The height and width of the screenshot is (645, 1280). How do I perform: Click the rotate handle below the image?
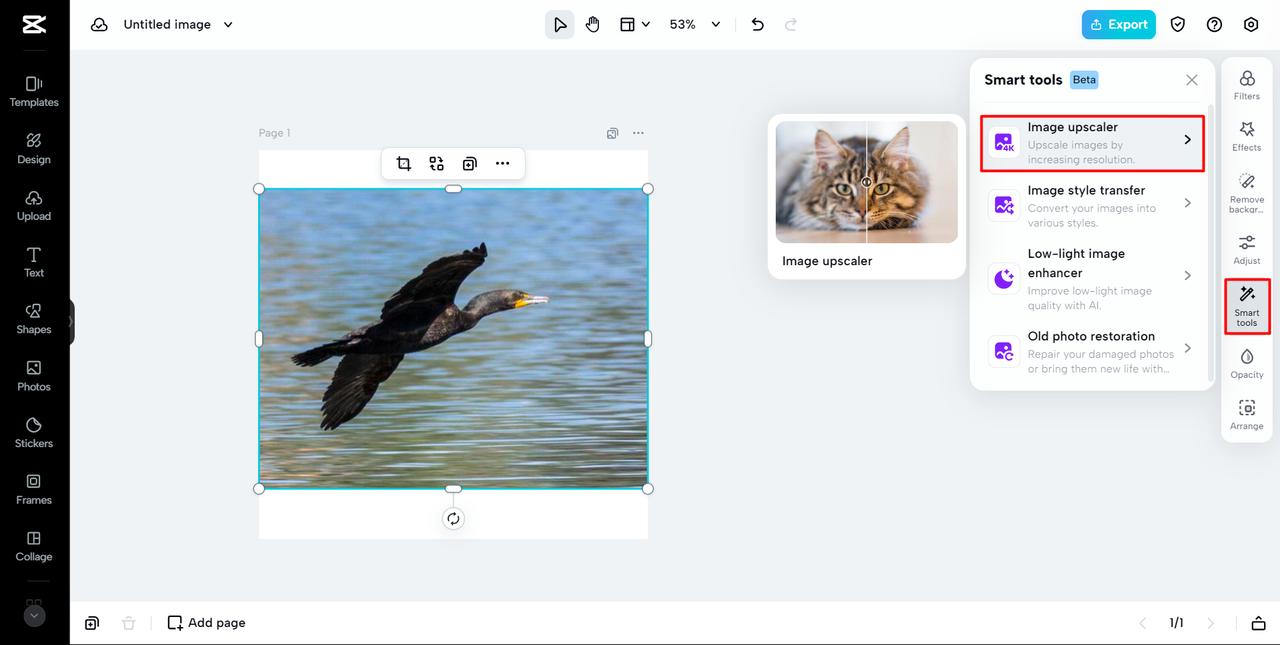click(453, 519)
